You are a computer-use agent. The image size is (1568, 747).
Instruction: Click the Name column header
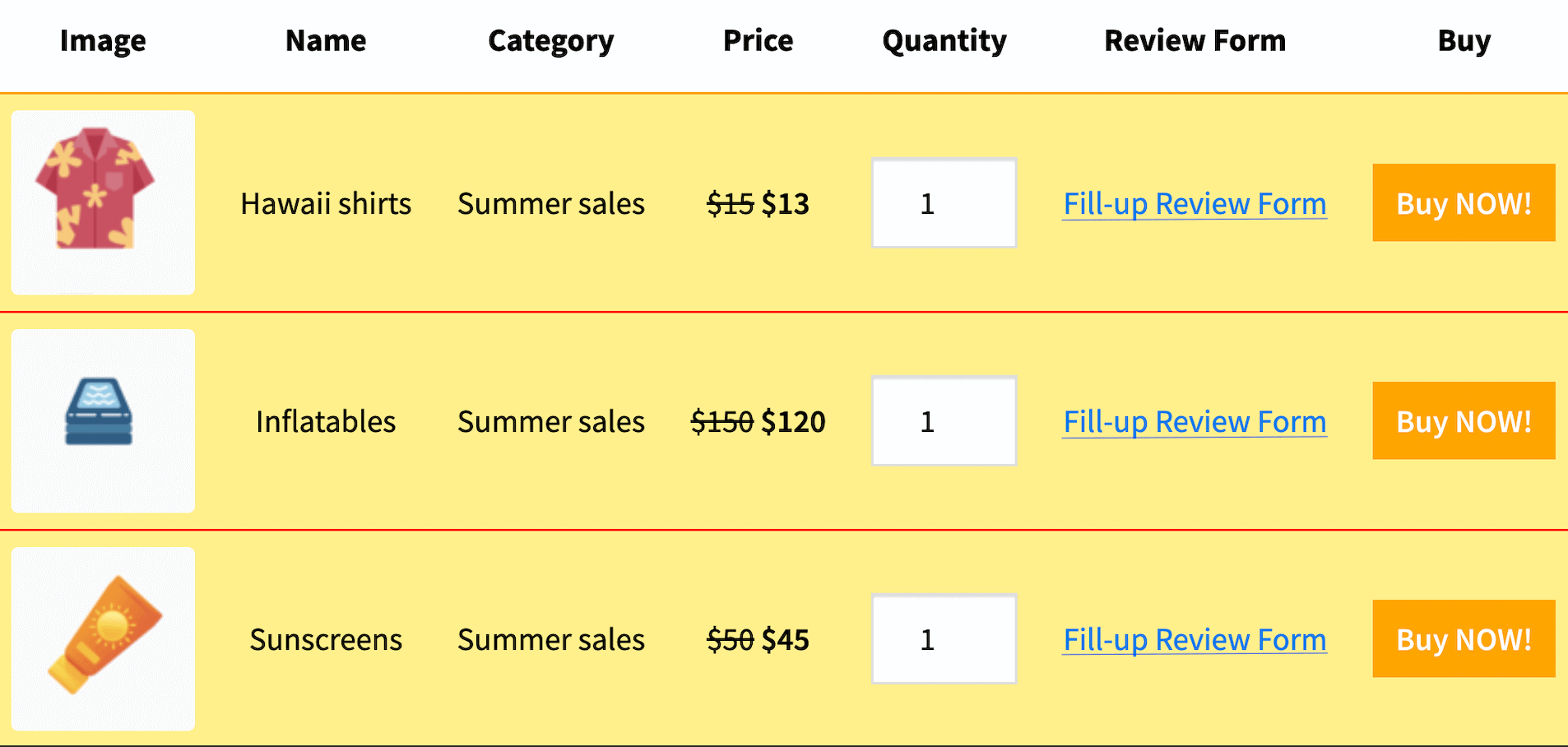[325, 40]
